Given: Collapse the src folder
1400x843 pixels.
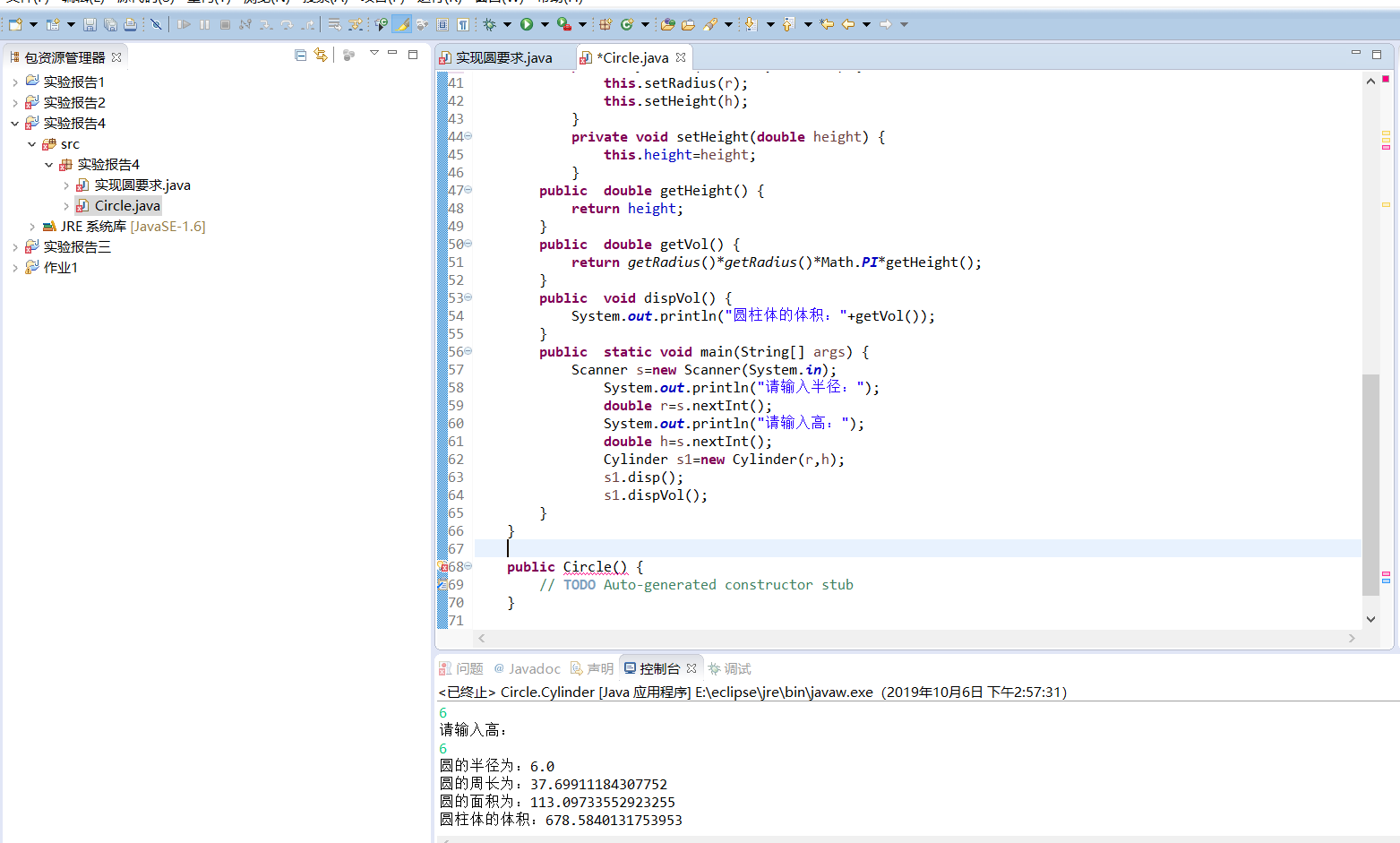Looking at the screenshot, I should [31, 143].
